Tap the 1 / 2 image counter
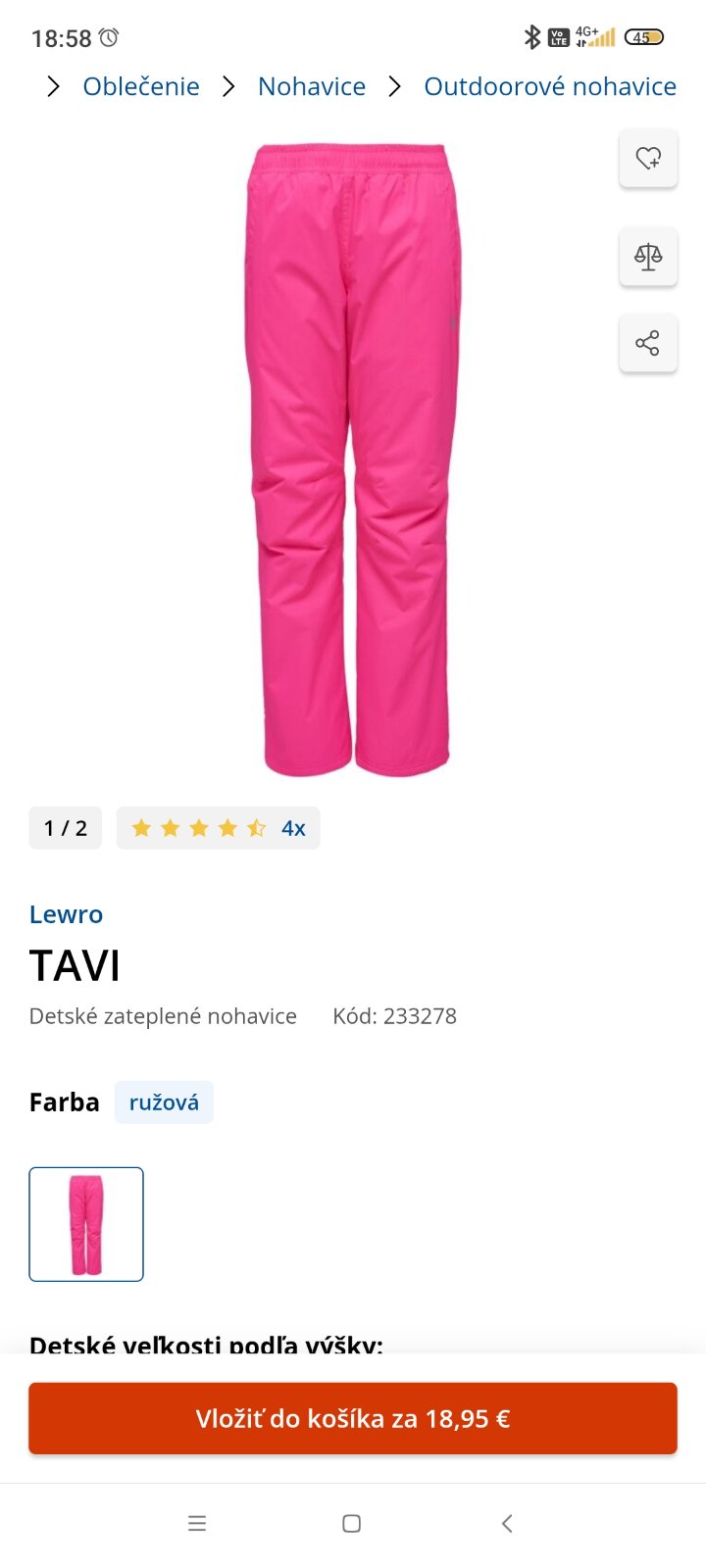The width and height of the screenshot is (706, 1568). pos(66,828)
